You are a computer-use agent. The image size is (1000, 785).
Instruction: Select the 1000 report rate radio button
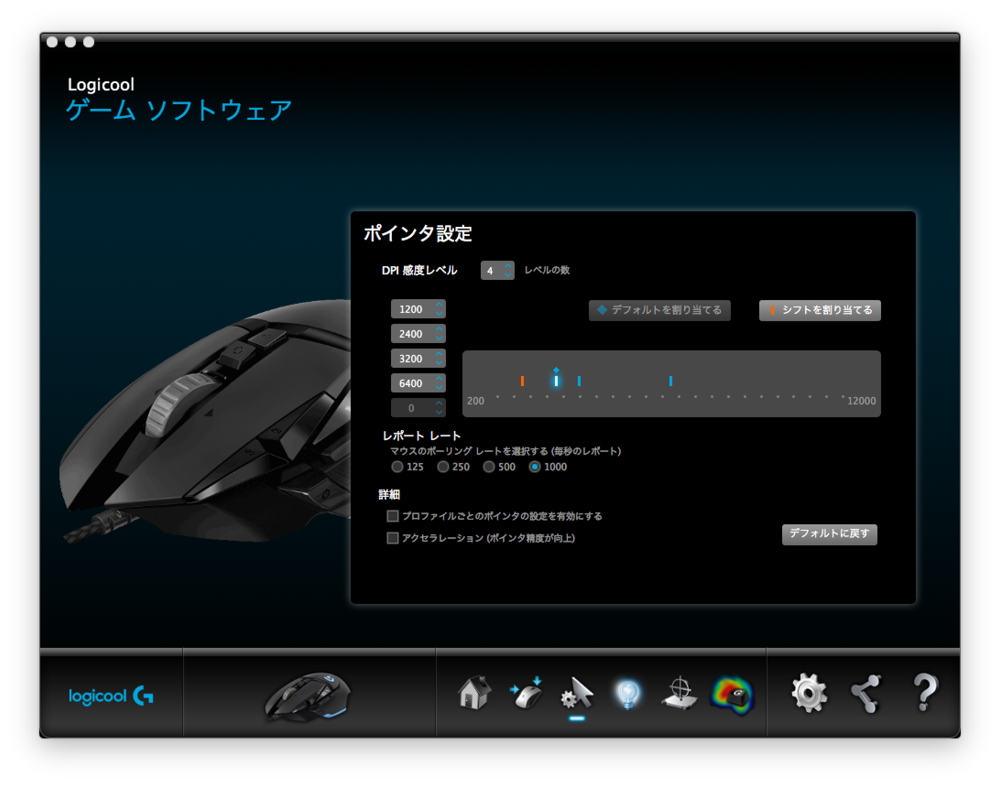534,467
